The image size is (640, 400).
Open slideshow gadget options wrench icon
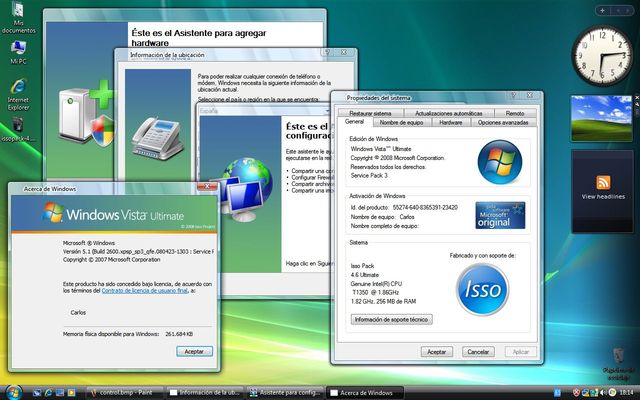click(x=637, y=105)
